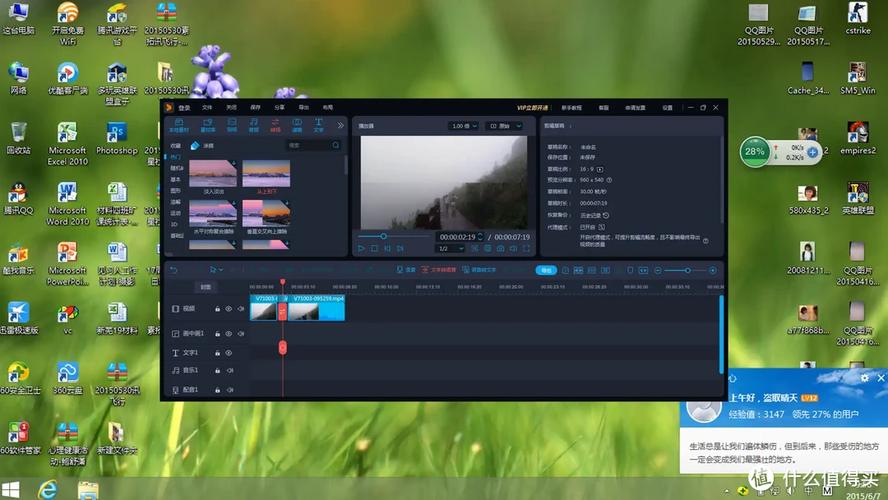
Task: Switch to the music note audio tab
Action: [x=254, y=126]
